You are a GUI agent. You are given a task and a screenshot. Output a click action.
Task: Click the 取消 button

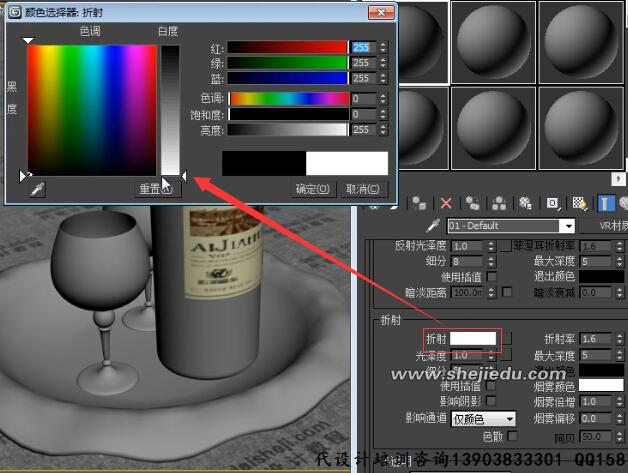(363, 189)
